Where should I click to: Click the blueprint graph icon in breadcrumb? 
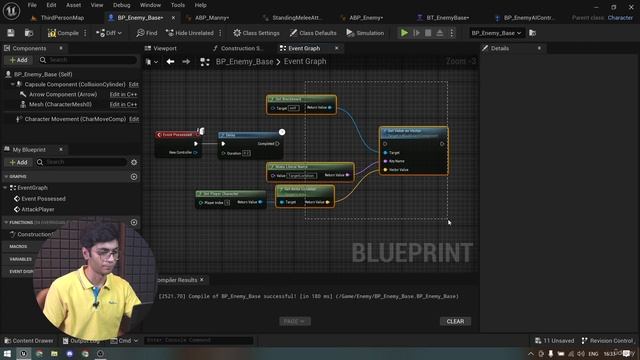(x=205, y=62)
